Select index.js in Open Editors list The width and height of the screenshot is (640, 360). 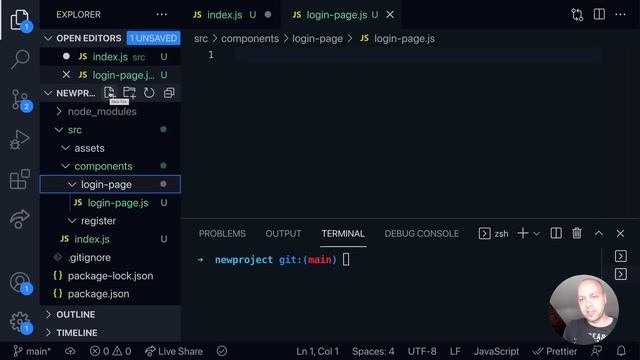[x=110, y=57]
